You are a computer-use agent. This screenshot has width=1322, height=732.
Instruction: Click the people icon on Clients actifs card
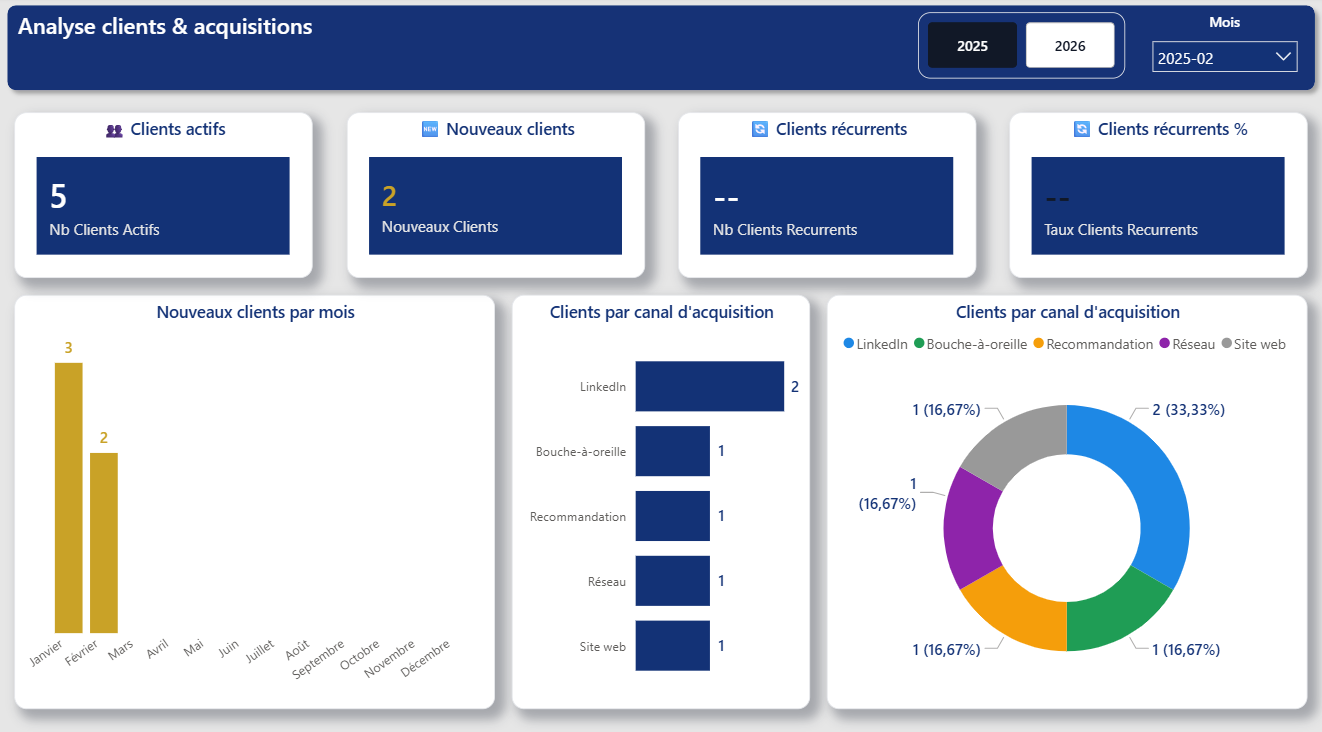[x=113, y=129]
